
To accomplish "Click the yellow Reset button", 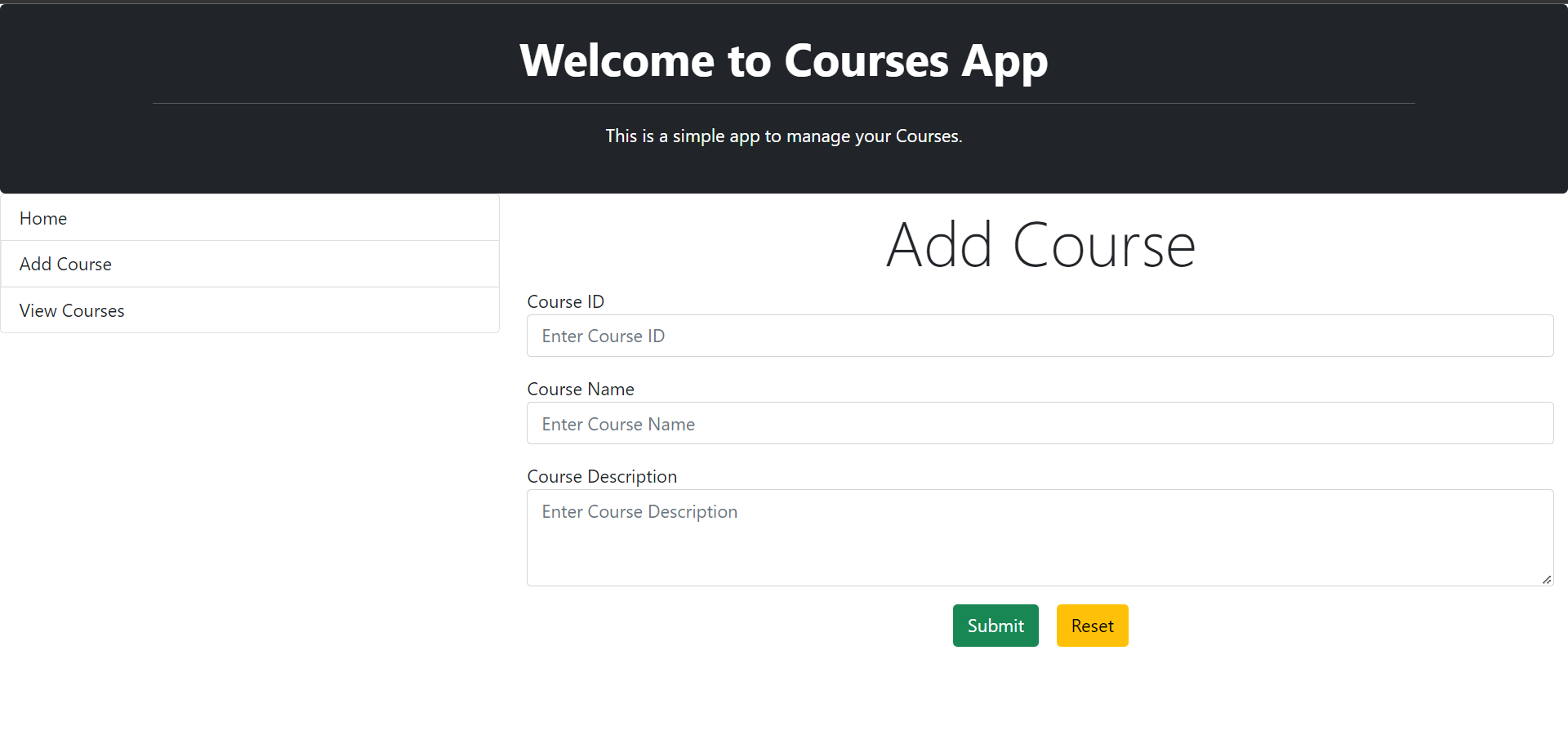I will (x=1092, y=626).
